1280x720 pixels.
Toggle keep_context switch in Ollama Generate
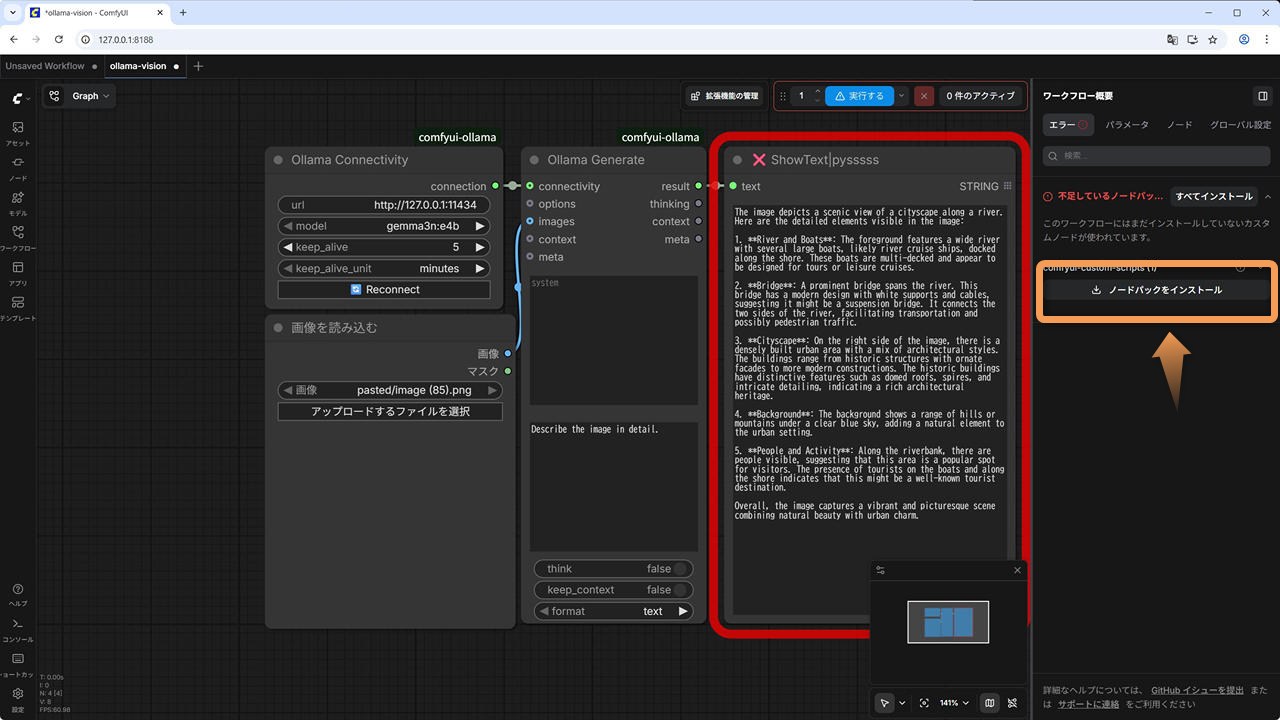[679, 590]
